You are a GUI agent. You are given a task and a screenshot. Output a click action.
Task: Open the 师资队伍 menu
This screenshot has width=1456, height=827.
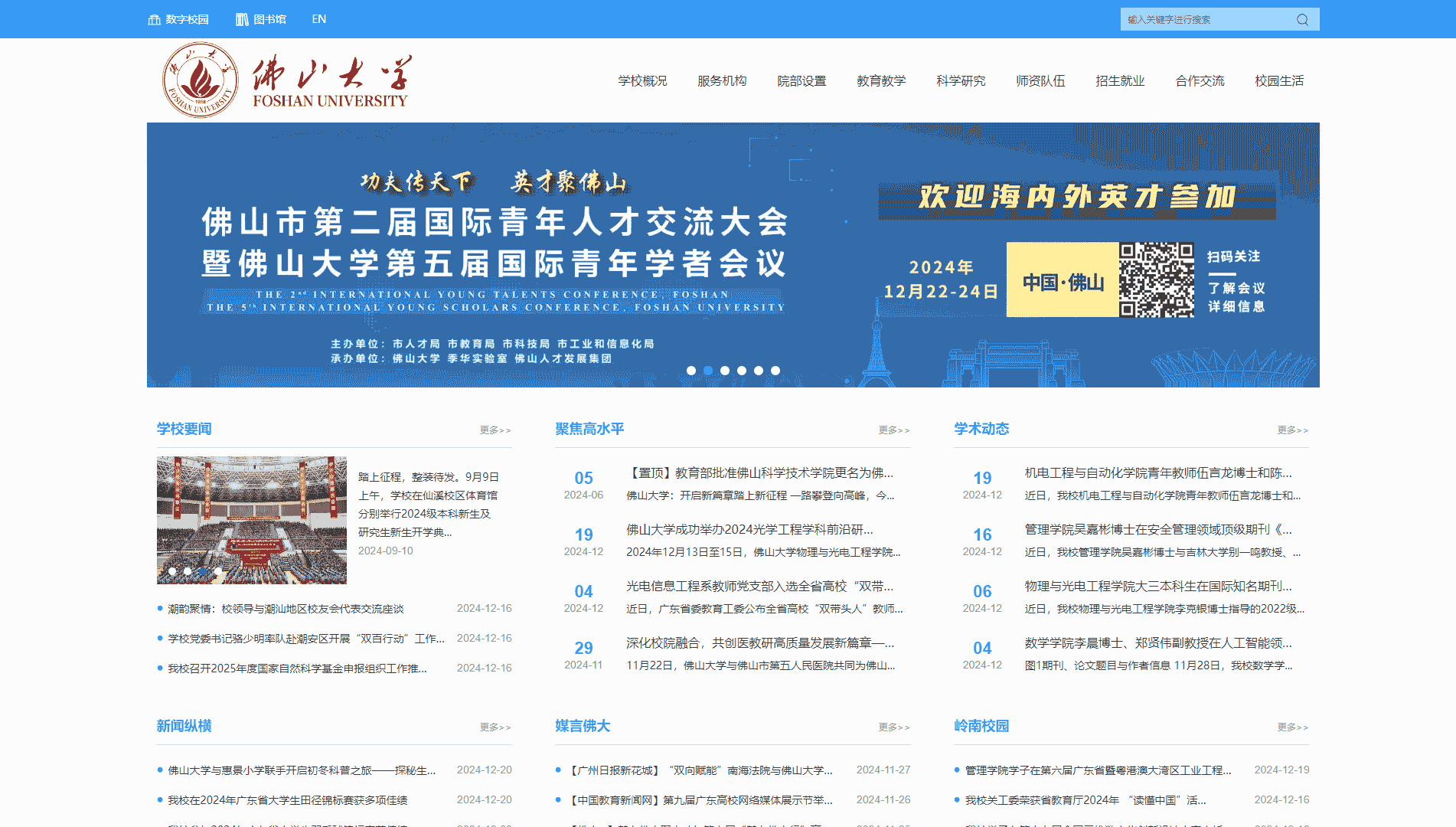point(1040,80)
